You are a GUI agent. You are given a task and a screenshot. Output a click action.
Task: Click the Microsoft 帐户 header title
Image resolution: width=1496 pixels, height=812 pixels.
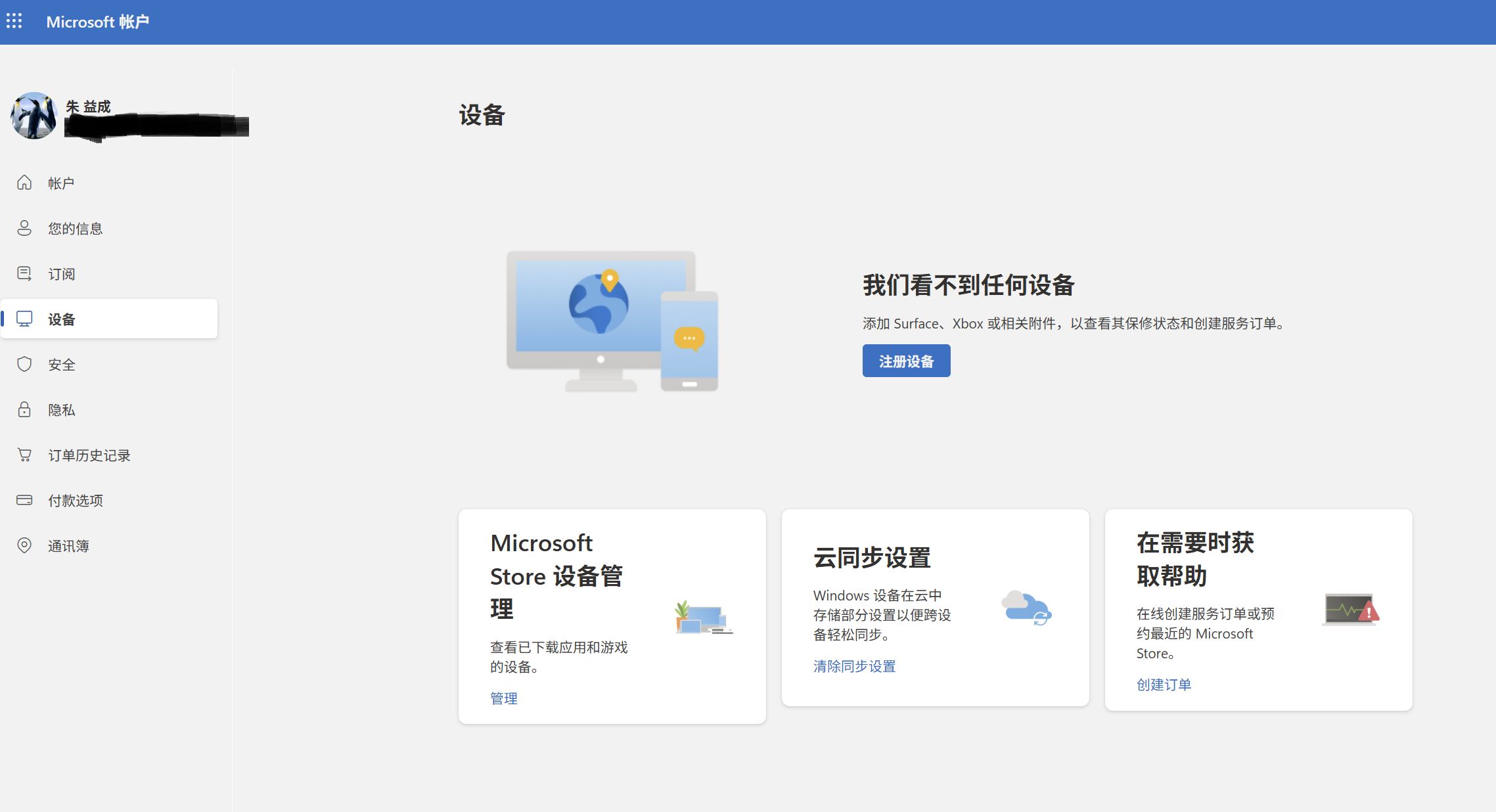coord(98,22)
